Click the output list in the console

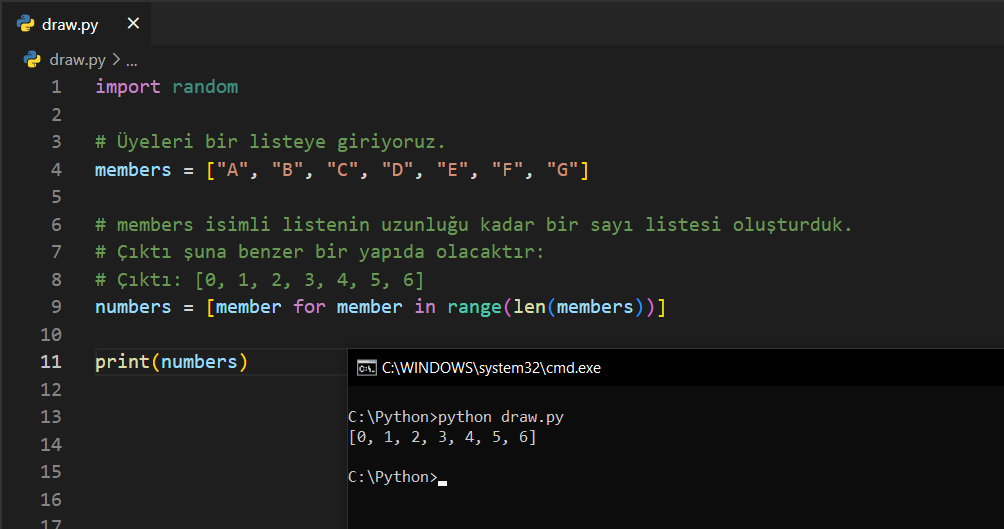[x=442, y=437]
